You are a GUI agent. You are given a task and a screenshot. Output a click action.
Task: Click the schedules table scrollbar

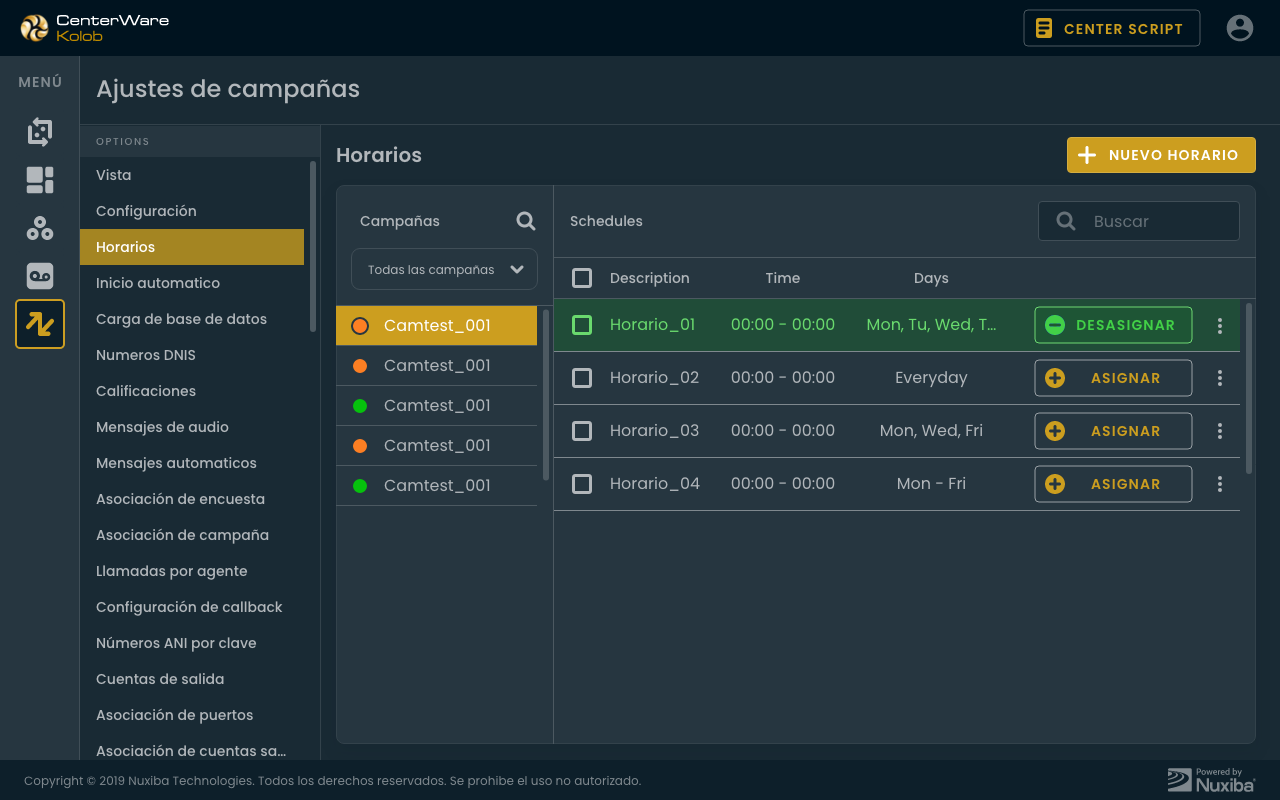click(x=1249, y=388)
